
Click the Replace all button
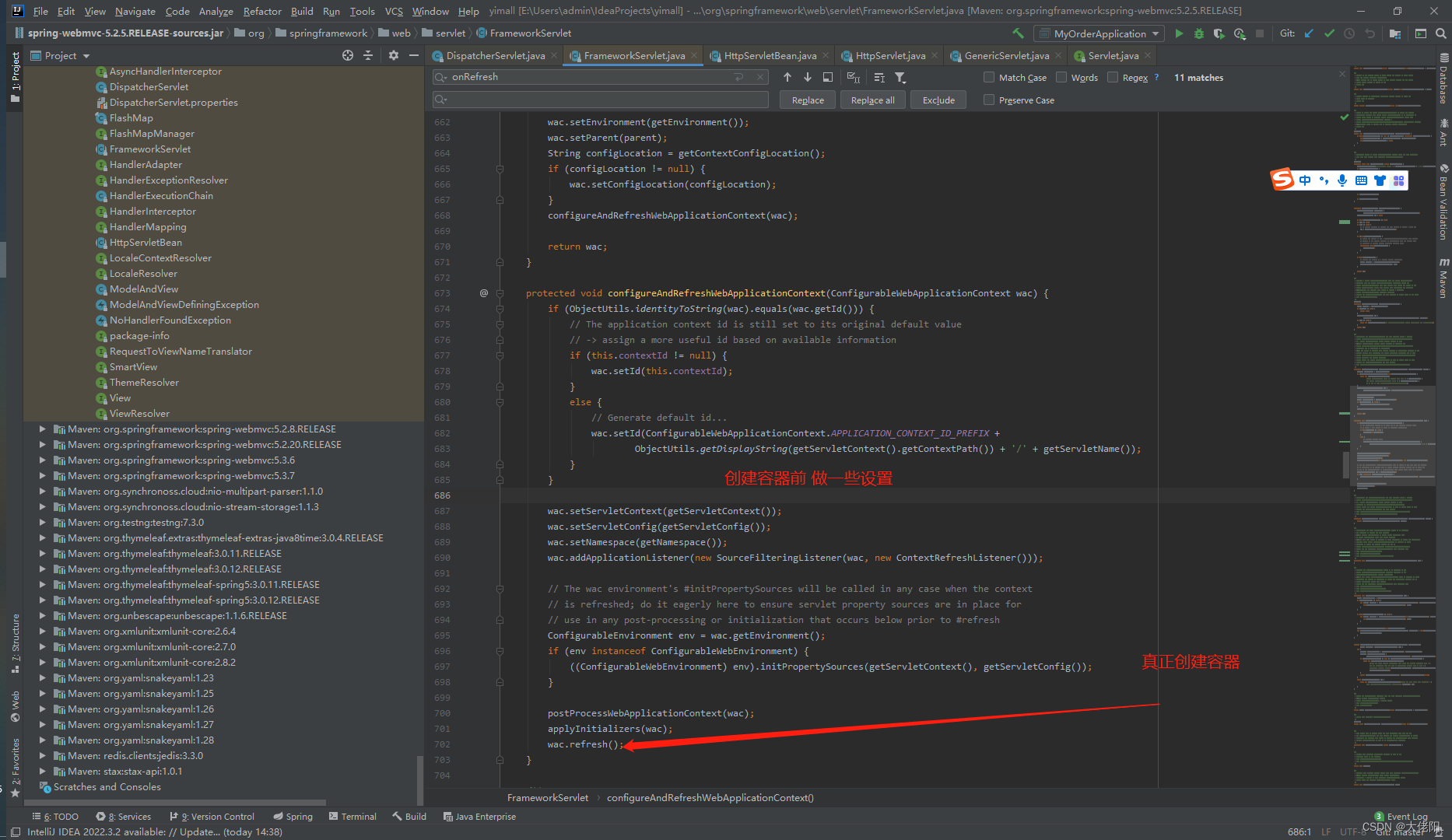[x=872, y=100]
